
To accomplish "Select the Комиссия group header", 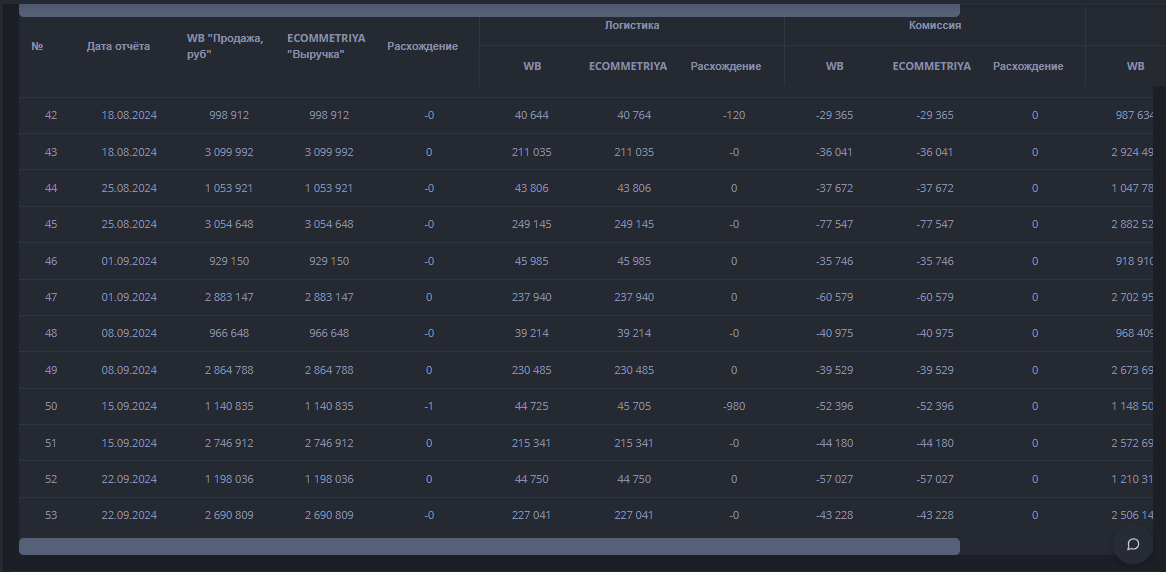I will tap(934, 25).
